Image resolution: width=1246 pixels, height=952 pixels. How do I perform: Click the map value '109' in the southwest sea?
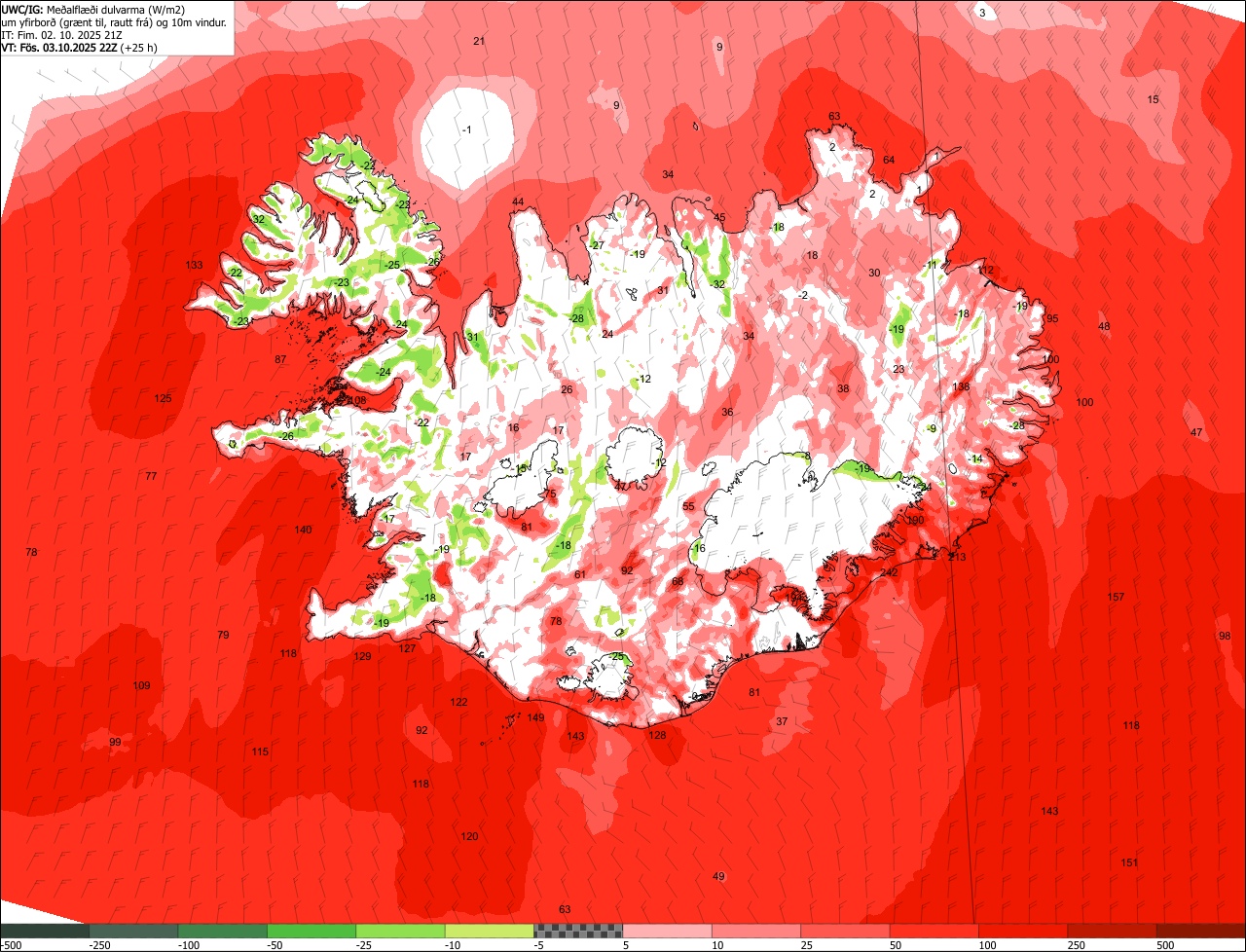[x=142, y=686]
